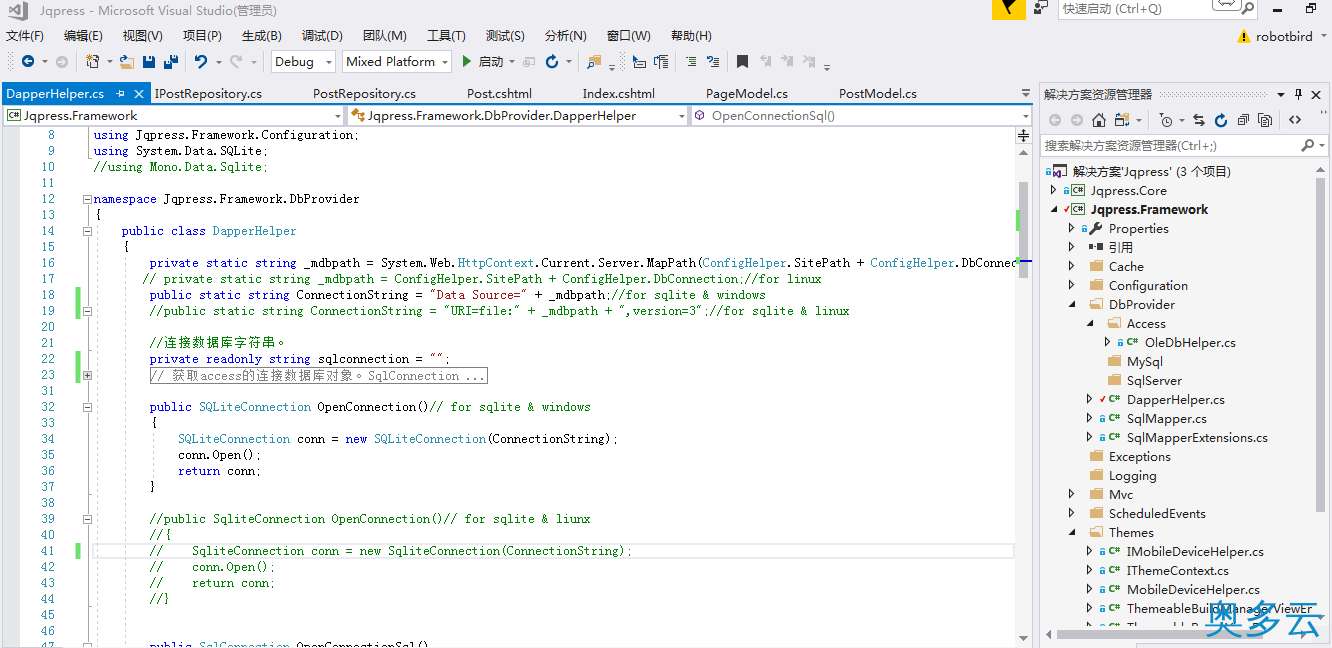This screenshot has width=1332, height=648.
Task: Select the 解决方案'Jqpress' solution node
Action: pyautogui.click(x=1152, y=171)
